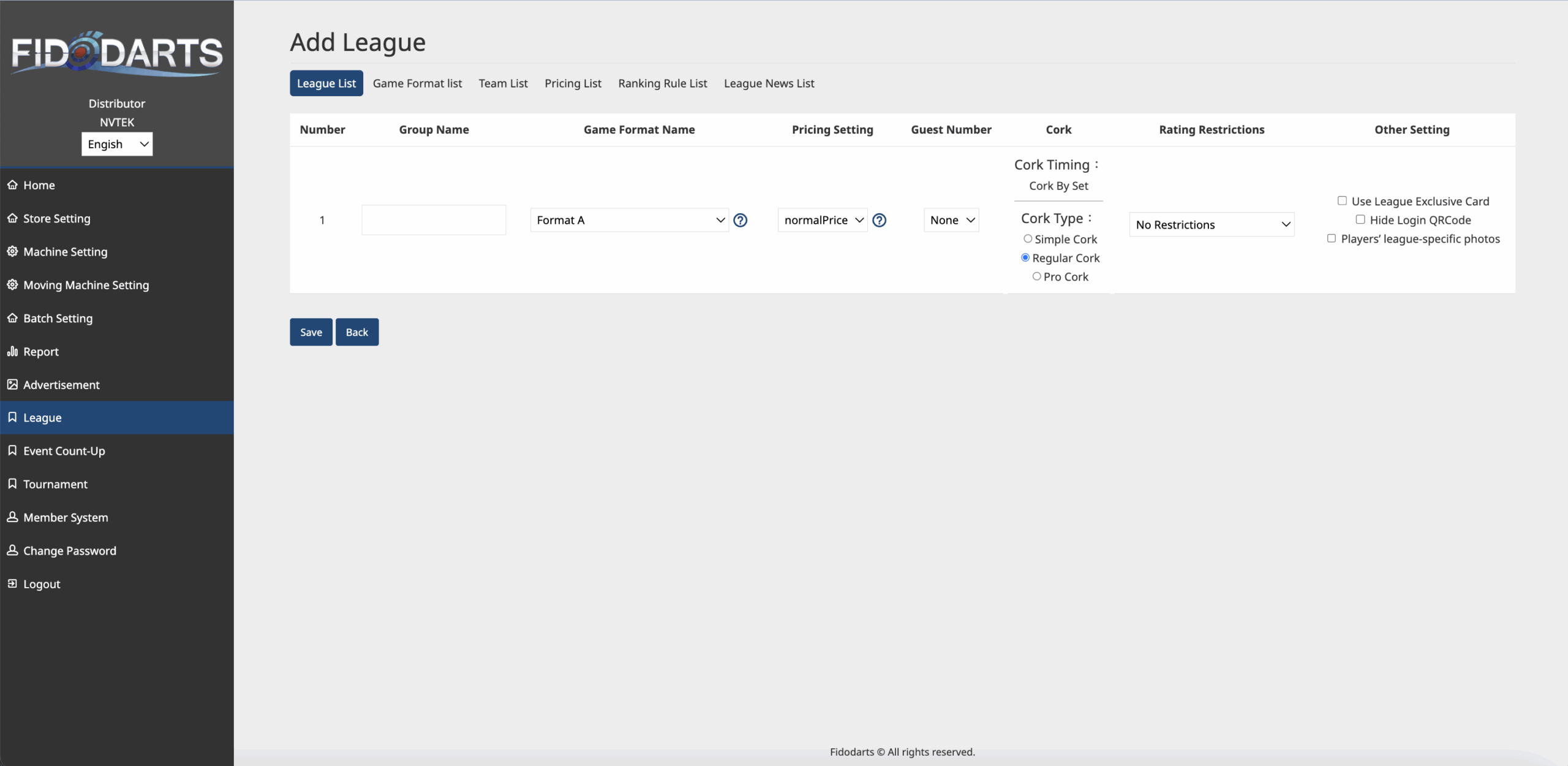Click help icon beside Pricing Setting dropdown
The width and height of the screenshot is (1568, 766).
(x=879, y=220)
